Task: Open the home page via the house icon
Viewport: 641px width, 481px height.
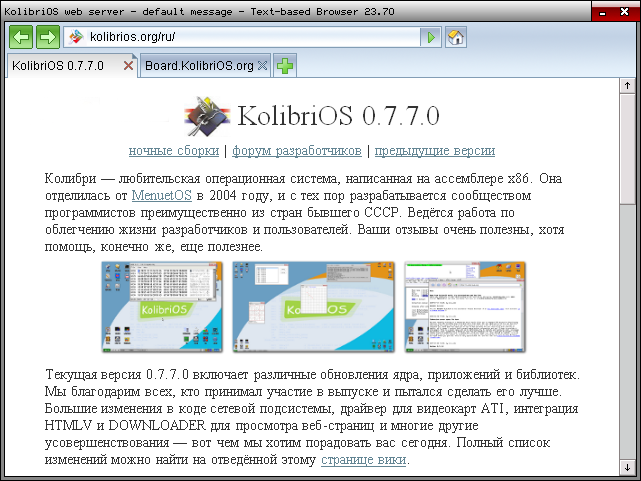Action: (456, 38)
